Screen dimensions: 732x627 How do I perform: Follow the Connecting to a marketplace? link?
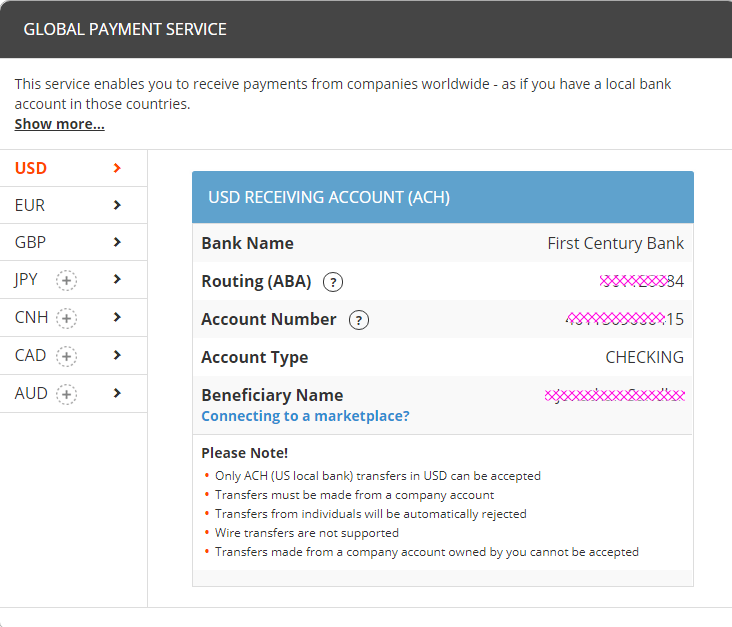tap(305, 416)
